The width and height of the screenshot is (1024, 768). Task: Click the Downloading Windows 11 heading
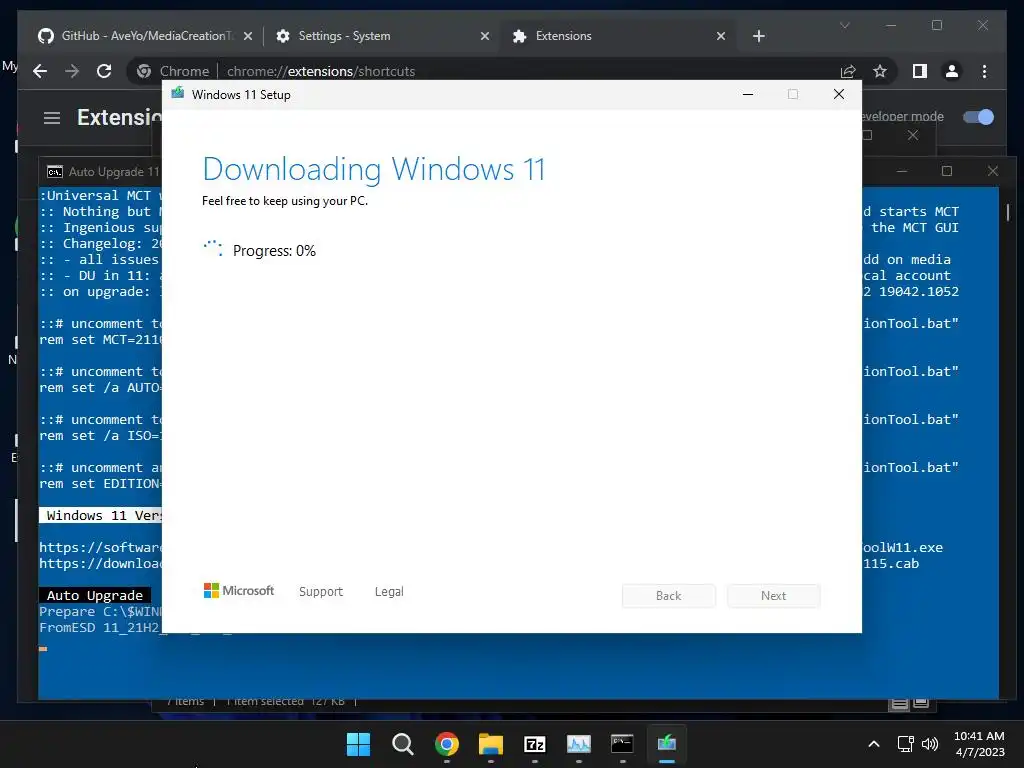[x=374, y=169]
